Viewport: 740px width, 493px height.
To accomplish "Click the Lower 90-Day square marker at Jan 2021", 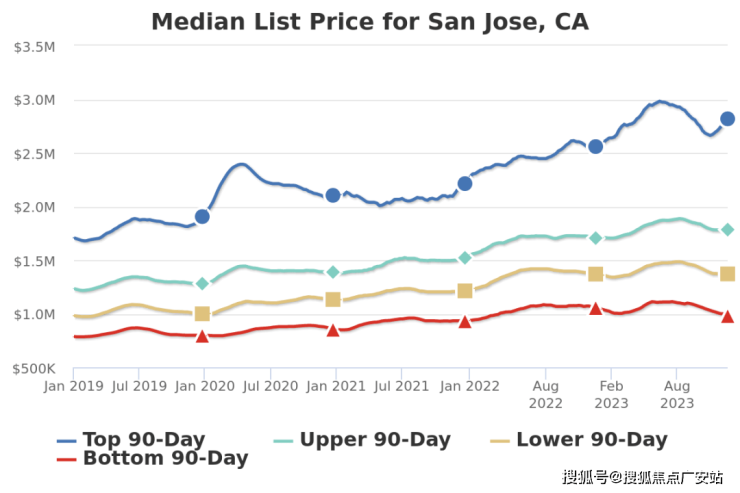I will pyautogui.click(x=333, y=299).
